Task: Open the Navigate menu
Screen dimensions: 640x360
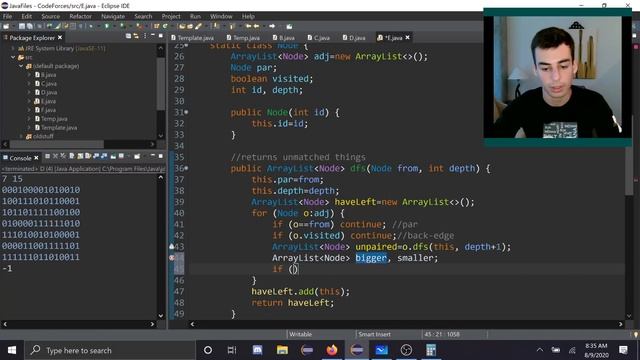Action: click(113, 16)
